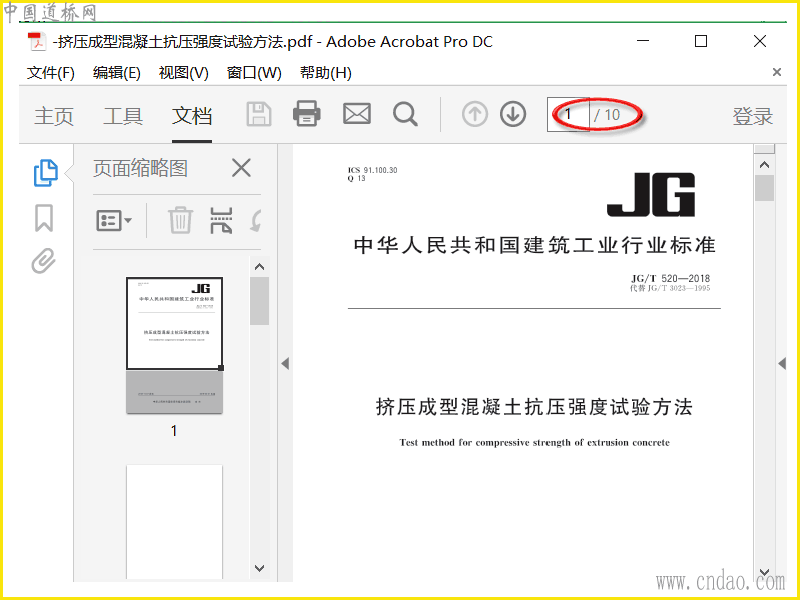The height and width of the screenshot is (600, 800).
Task: Click the rotate page icon
Action: tap(256, 220)
